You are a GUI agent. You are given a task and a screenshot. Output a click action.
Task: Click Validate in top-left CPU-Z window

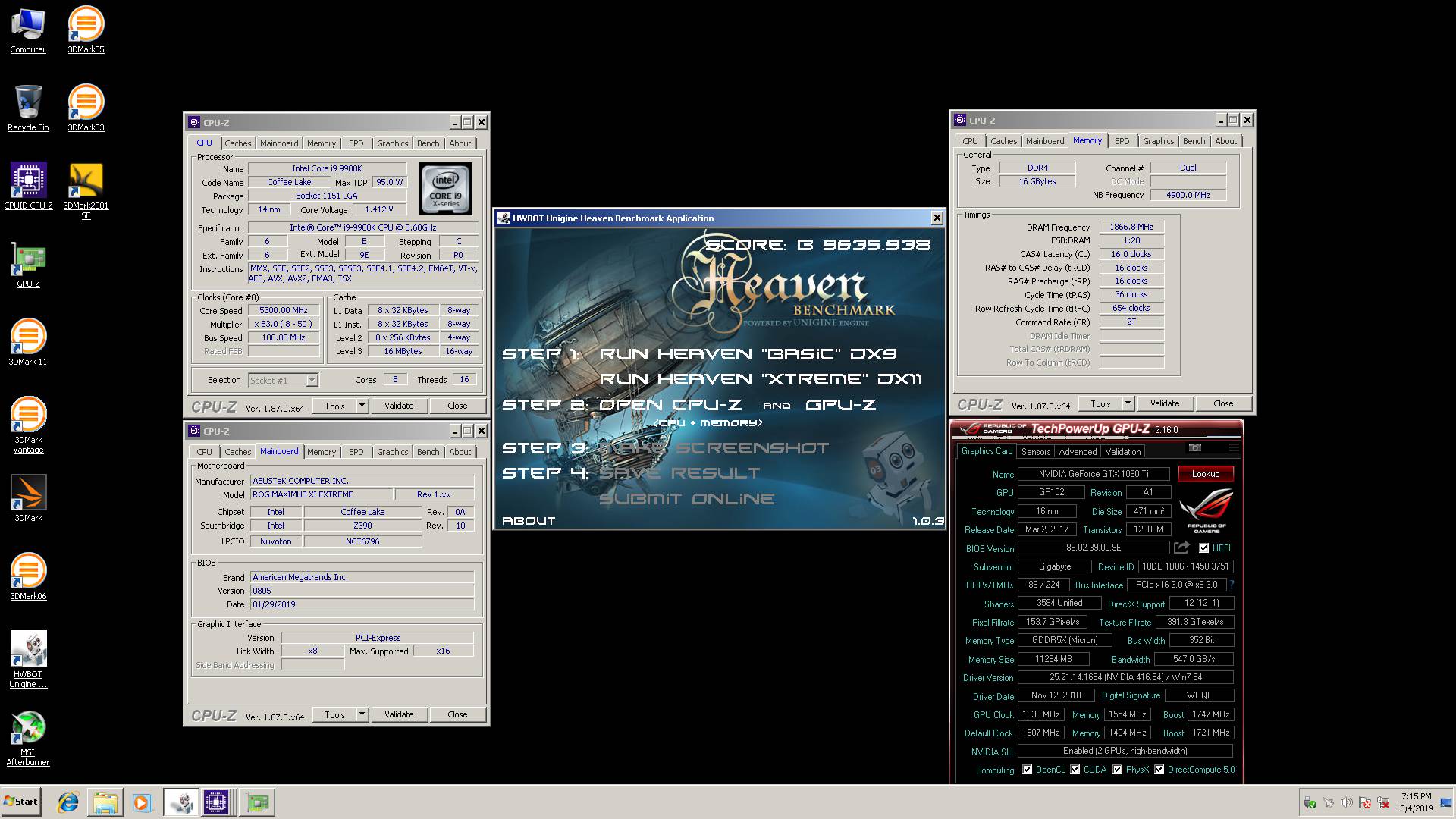tap(399, 406)
